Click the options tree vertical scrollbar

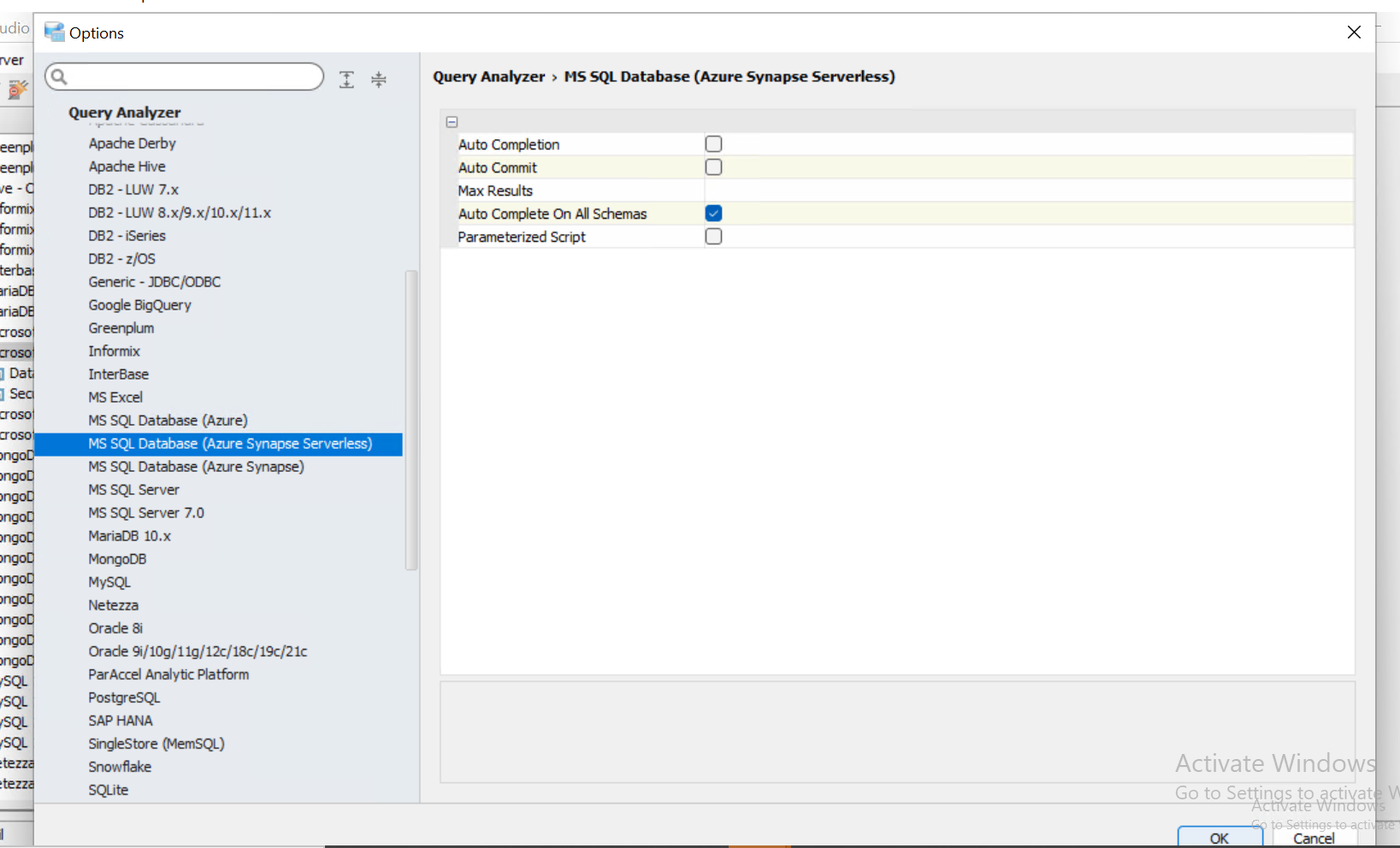click(411, 420)
